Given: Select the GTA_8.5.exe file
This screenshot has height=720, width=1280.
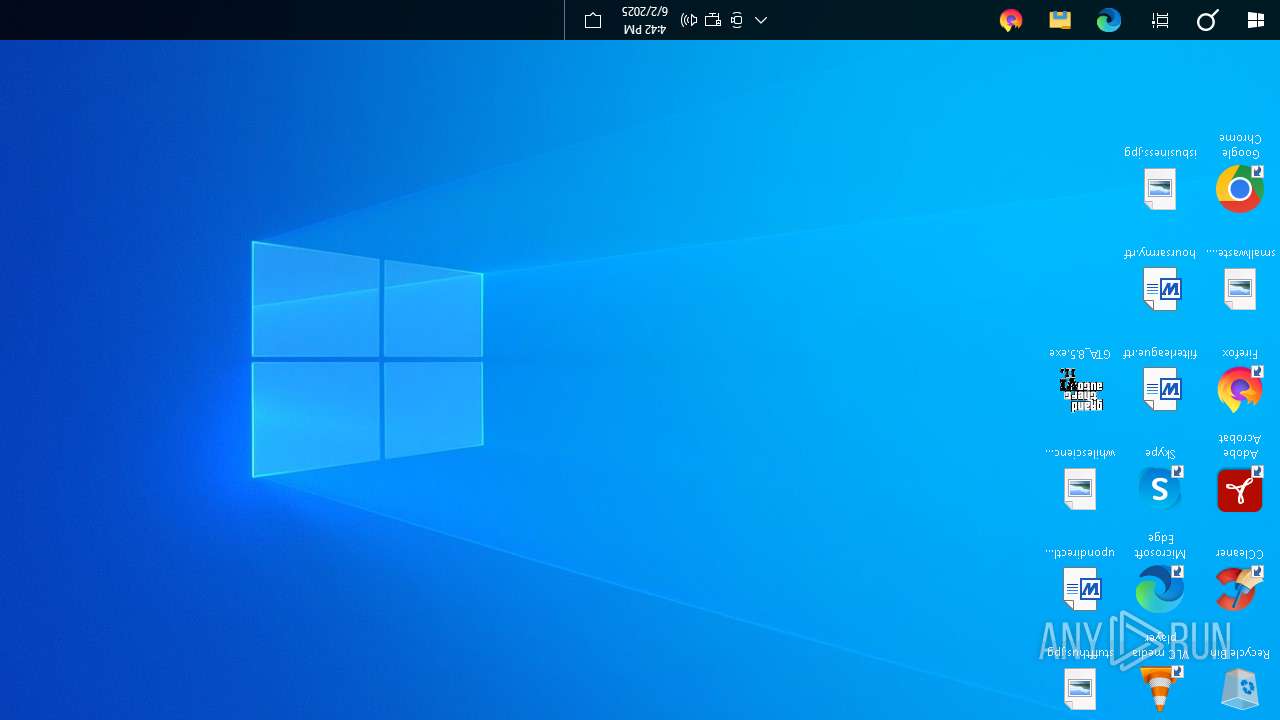Looking at the screenshot, I should tap(1080, 380).
